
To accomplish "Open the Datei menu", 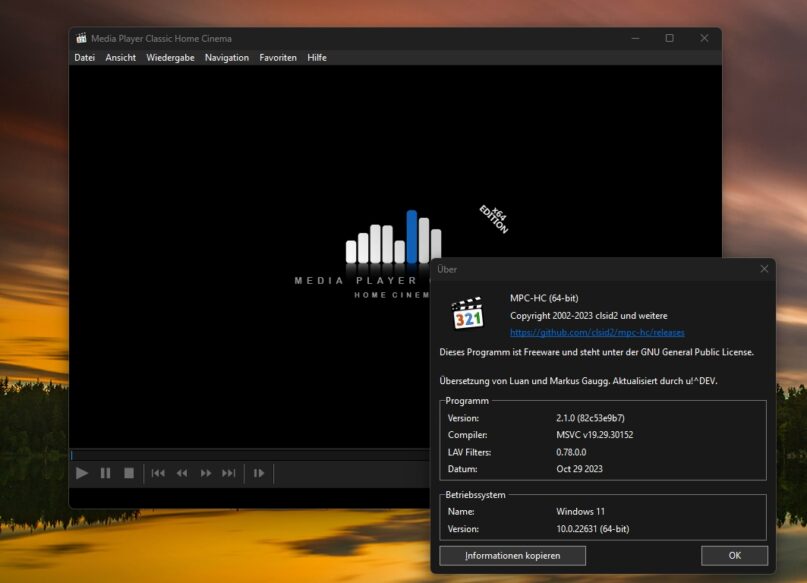I will click(x=84, y=57).
